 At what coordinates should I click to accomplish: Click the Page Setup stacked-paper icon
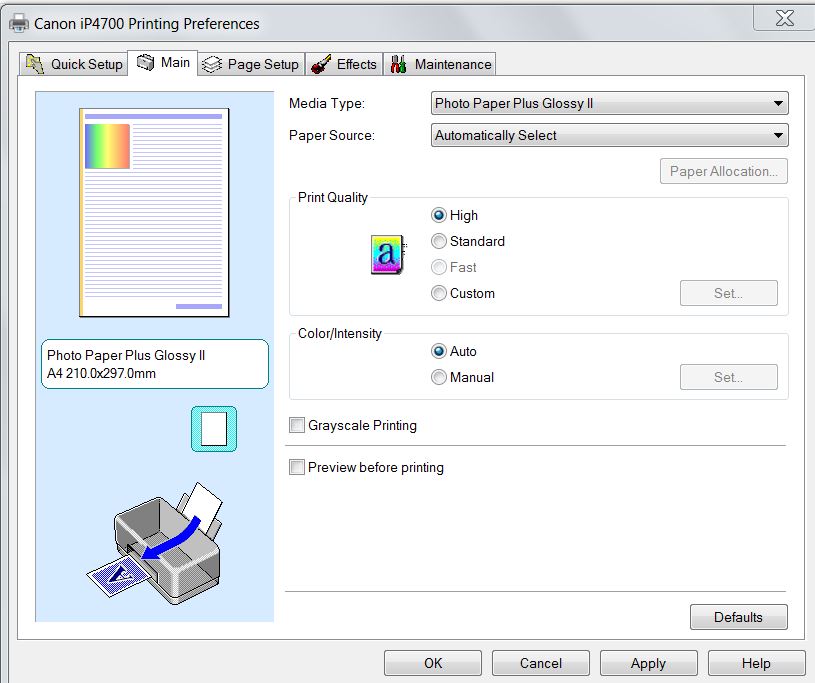click(212, 64)
